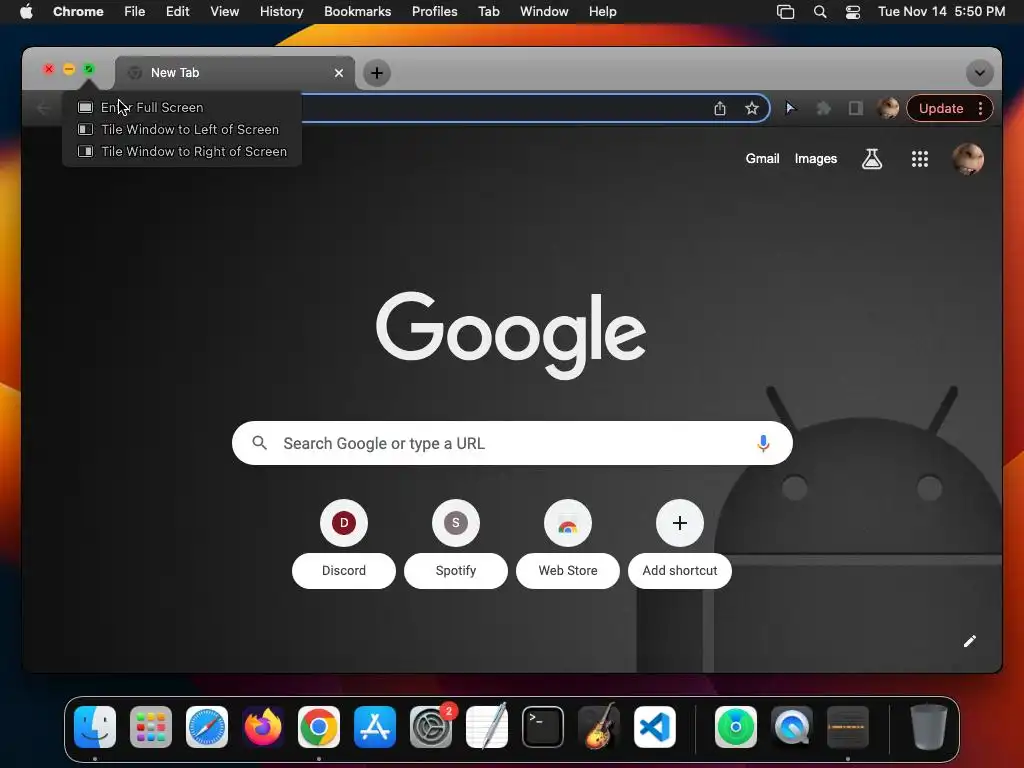Click the Add shortcut plus icon

[x=680, y=522]
